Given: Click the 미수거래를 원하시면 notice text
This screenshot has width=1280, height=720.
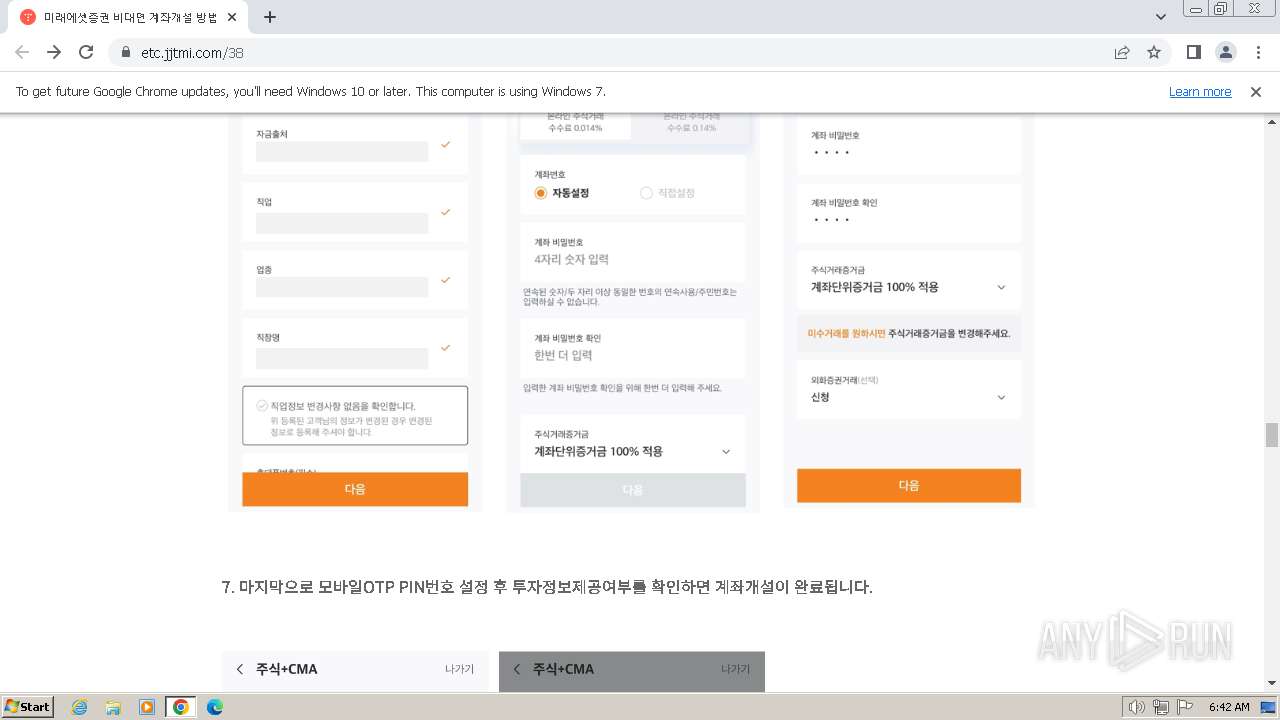Looking at the screenshot, I should click(x=909, y=333).
